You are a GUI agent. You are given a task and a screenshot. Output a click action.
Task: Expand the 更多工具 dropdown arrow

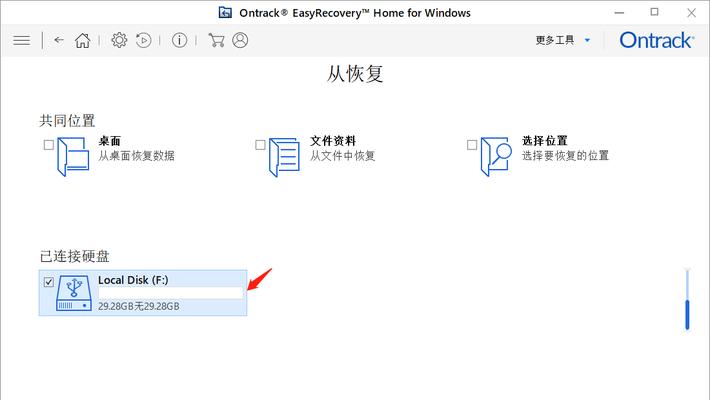587,40
